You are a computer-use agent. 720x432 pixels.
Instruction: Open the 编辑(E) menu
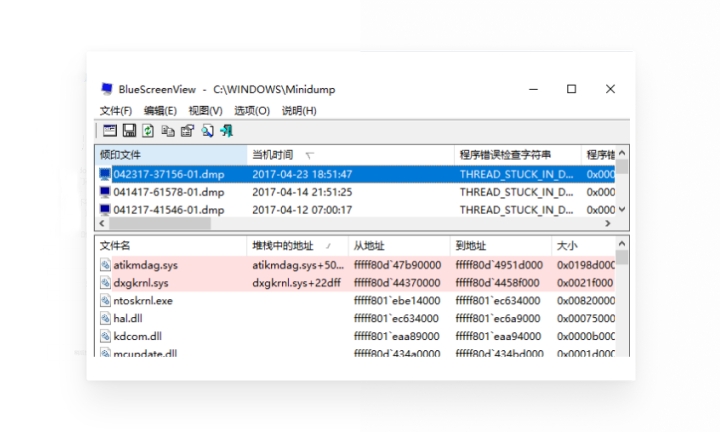(160, 111)
